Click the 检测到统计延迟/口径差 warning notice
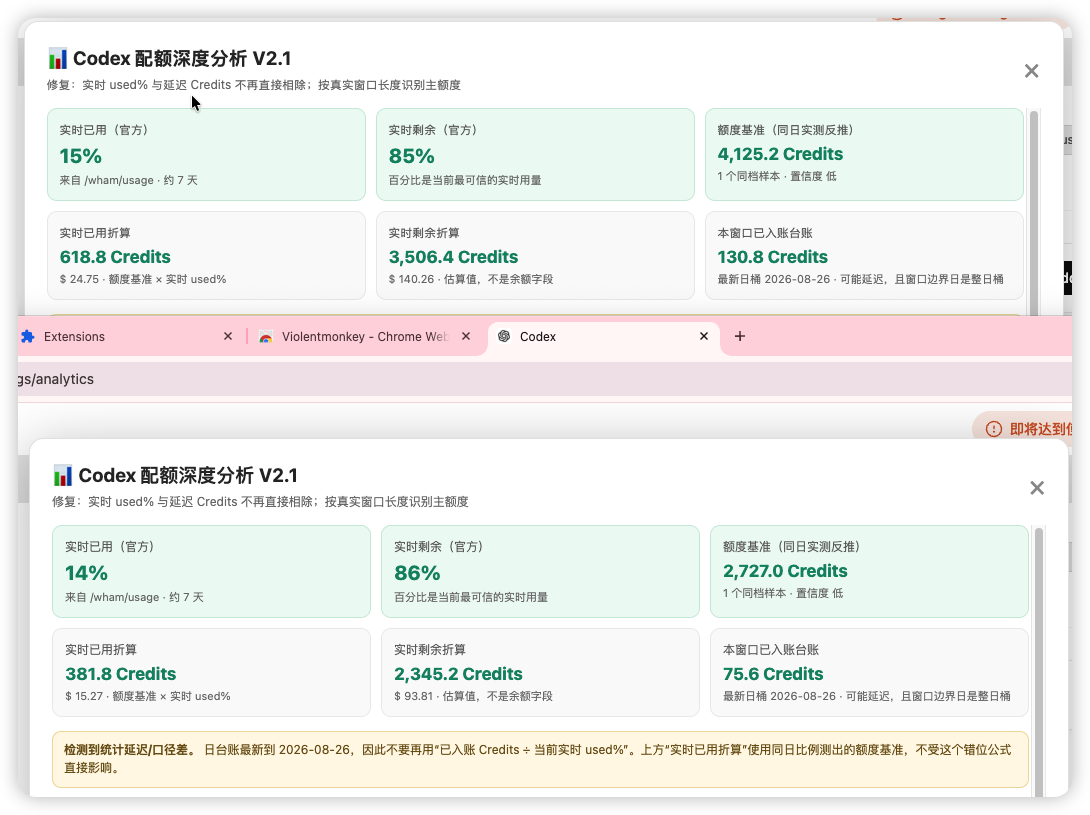Viewport: 1090px width, 815px height. coord(540,759)
